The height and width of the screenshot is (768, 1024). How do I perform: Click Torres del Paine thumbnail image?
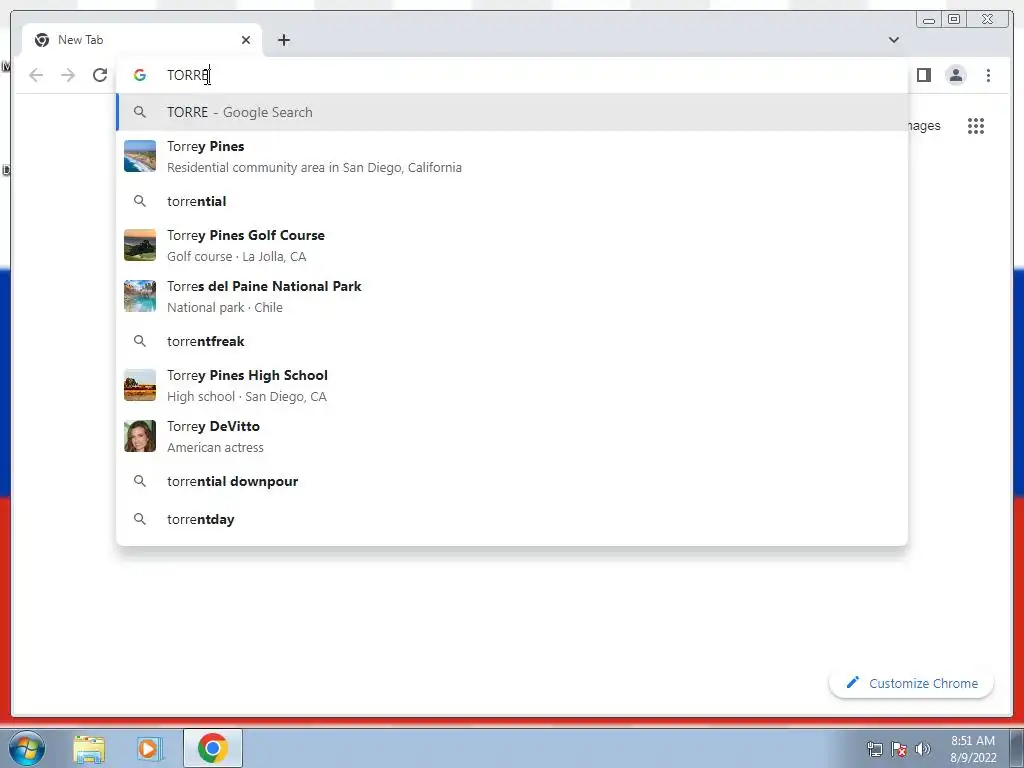[x=140, y=296]
